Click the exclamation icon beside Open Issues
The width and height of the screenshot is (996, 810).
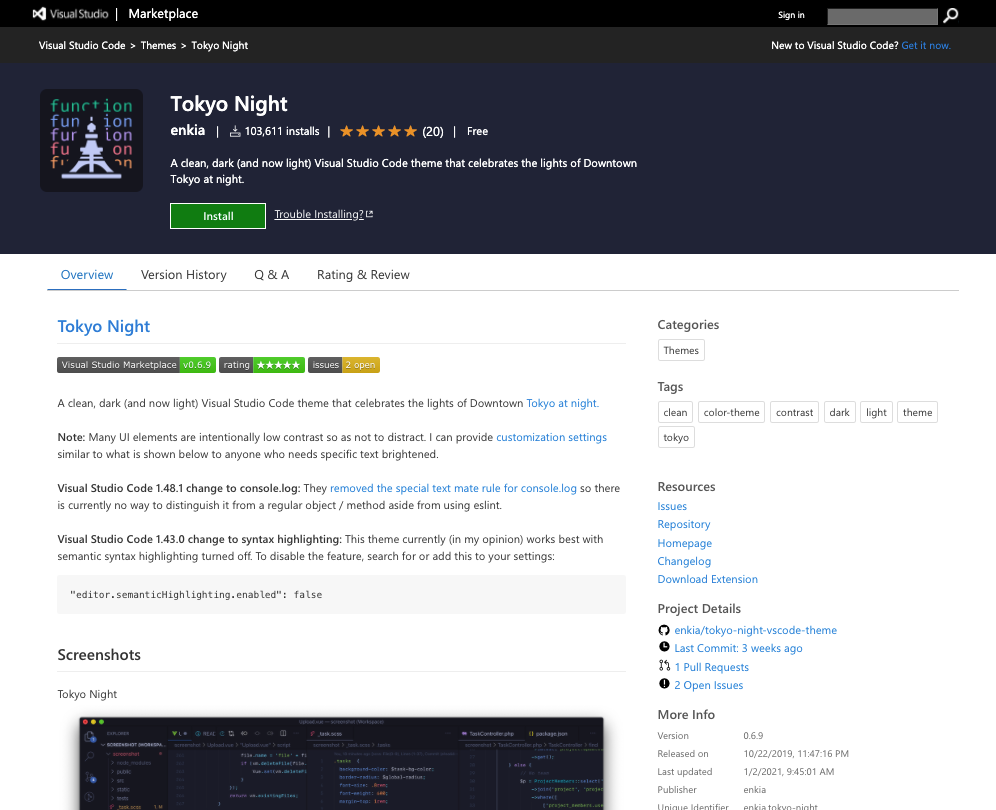pos(664,684)
